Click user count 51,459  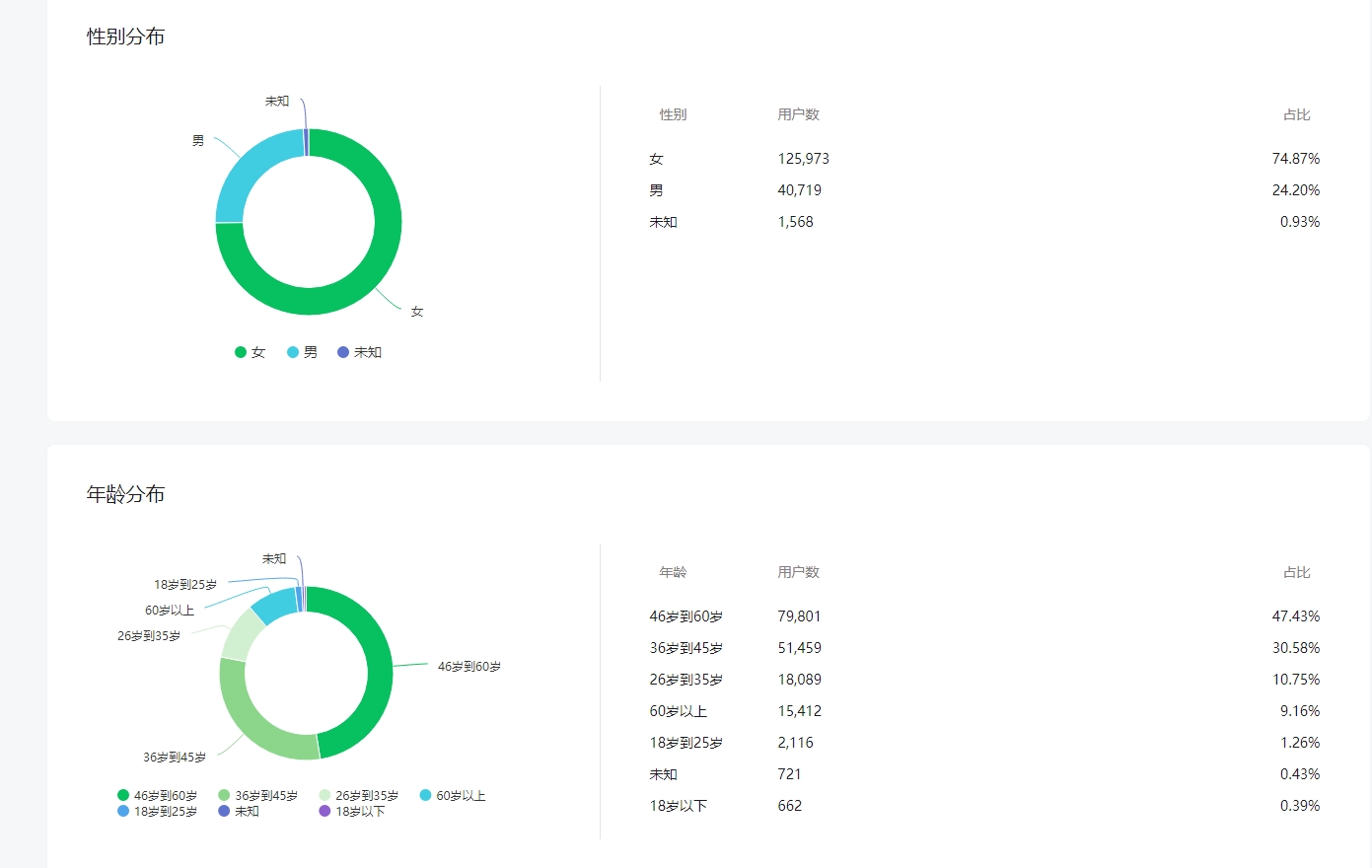pyautogui.click(x=799, y=648)
